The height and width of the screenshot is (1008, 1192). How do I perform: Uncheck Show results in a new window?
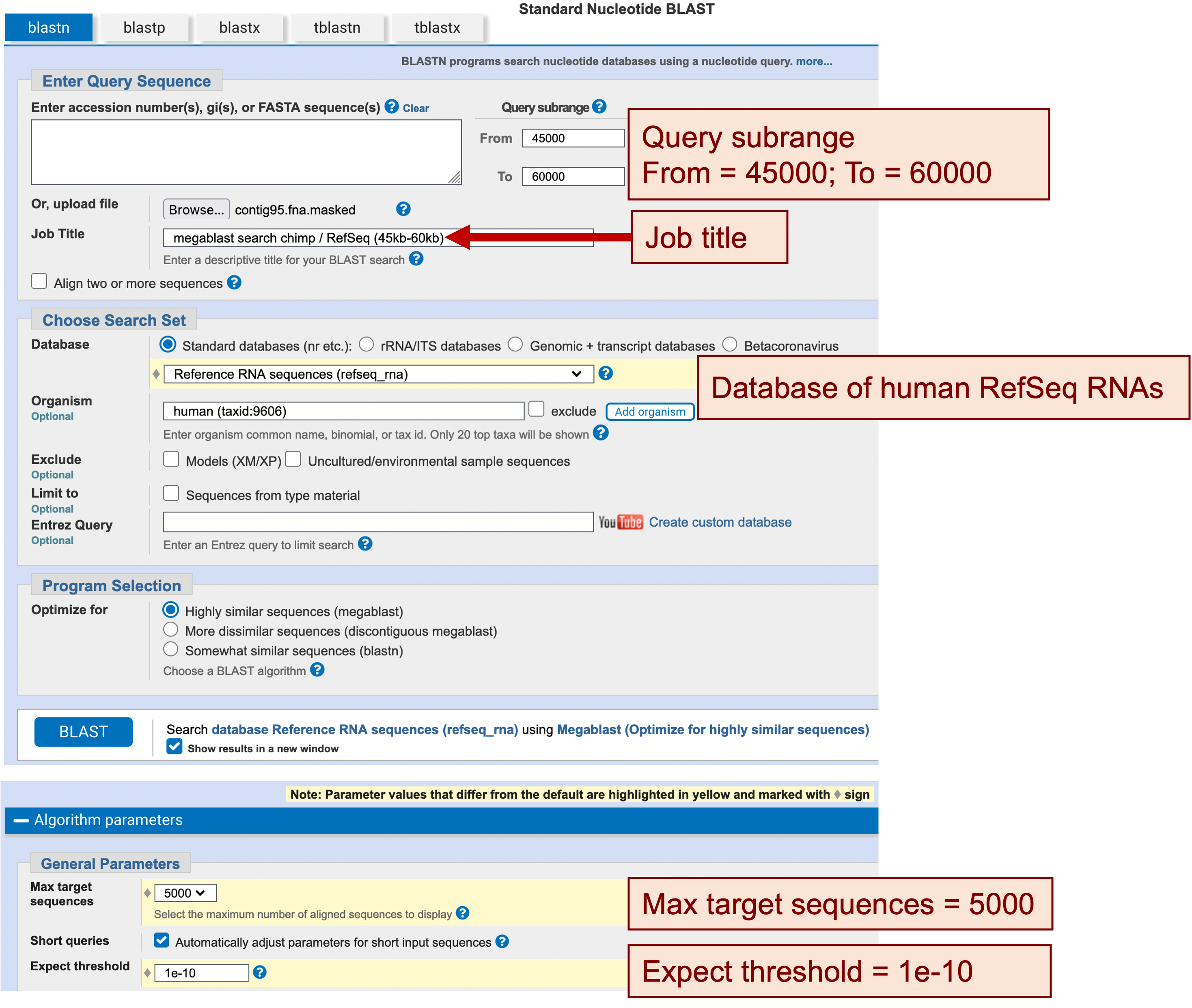click(174, 746)
